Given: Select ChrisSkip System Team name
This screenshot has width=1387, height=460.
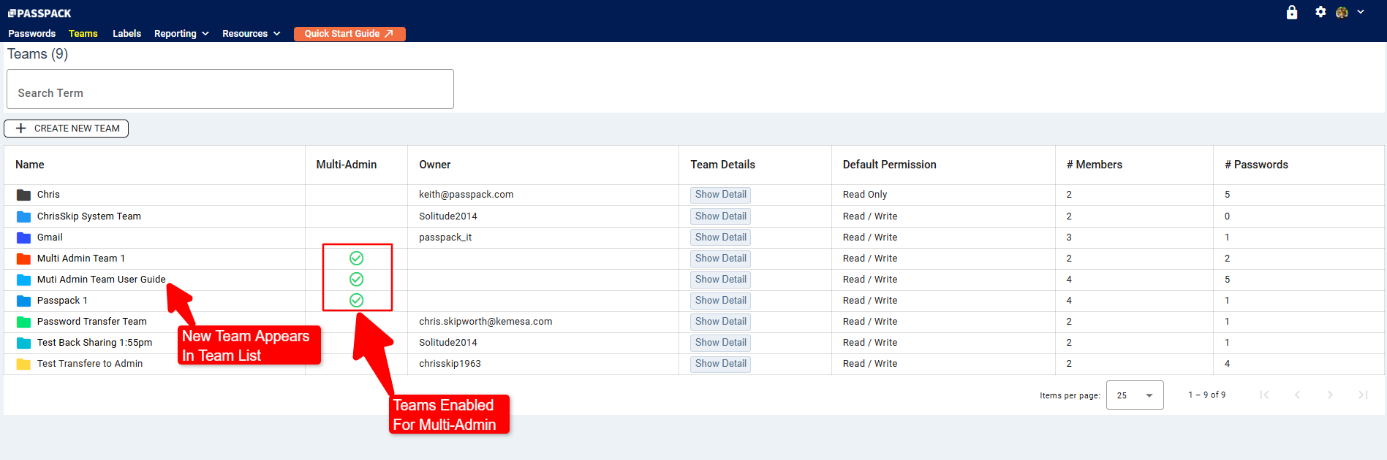Looking at the screenshot, I should click(x=89, y=216).
